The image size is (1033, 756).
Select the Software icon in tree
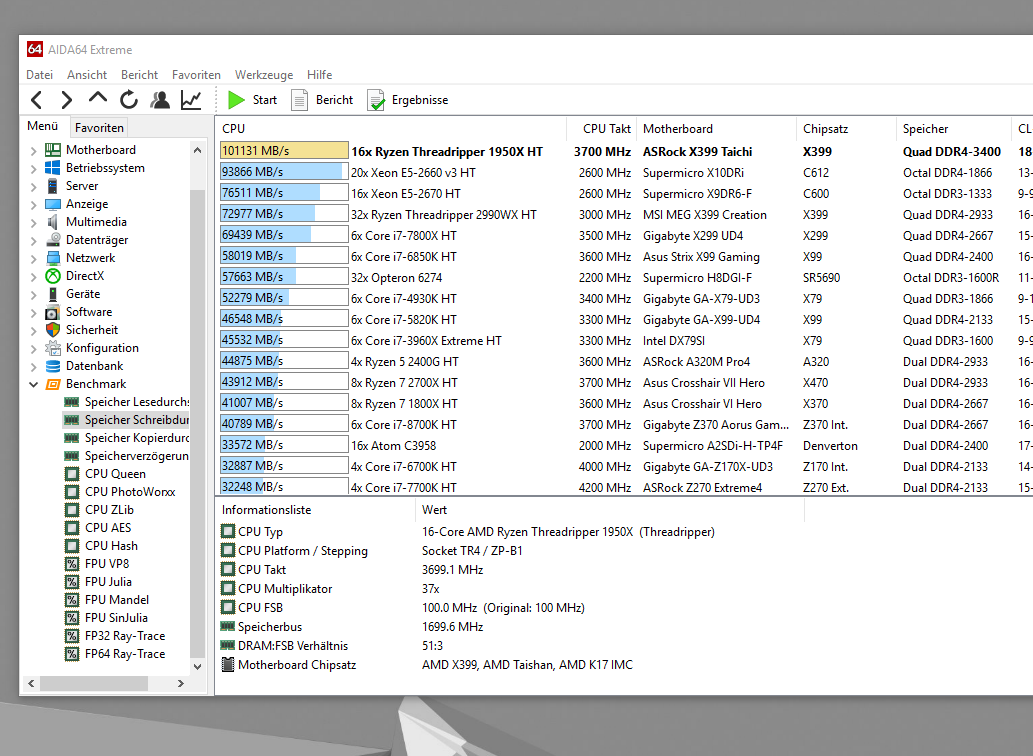tap(53, 312)
